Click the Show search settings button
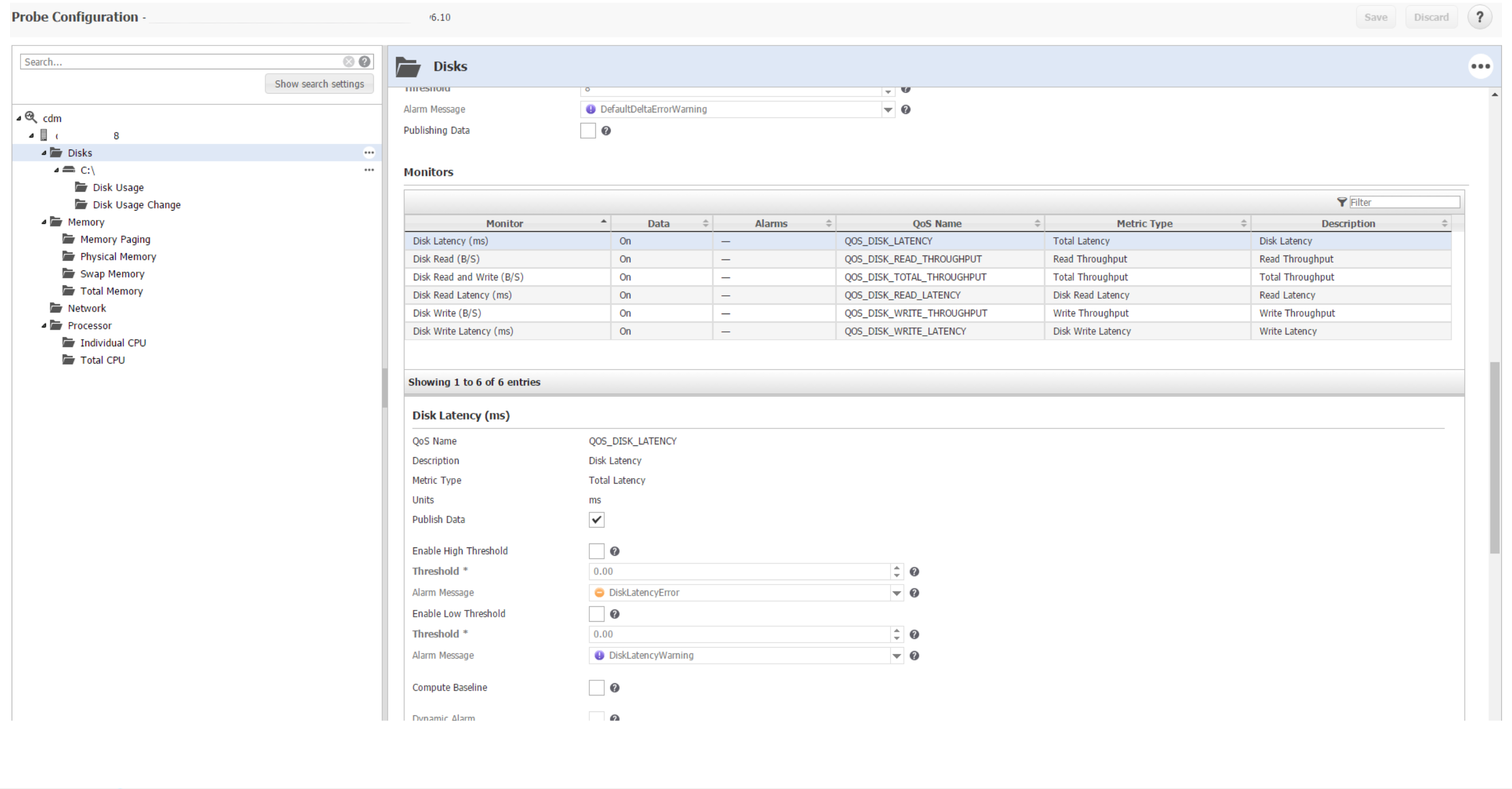The height and width of the screenshot is (789, 1512). pyautogui.click(x=318, y=84)
